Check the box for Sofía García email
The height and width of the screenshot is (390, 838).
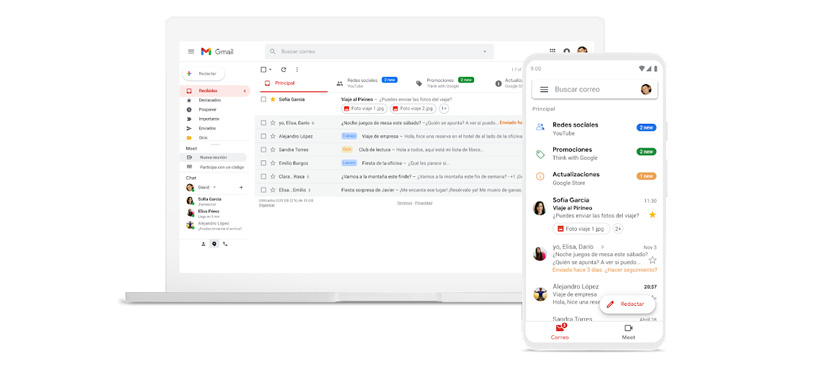(x=263, y=99)
